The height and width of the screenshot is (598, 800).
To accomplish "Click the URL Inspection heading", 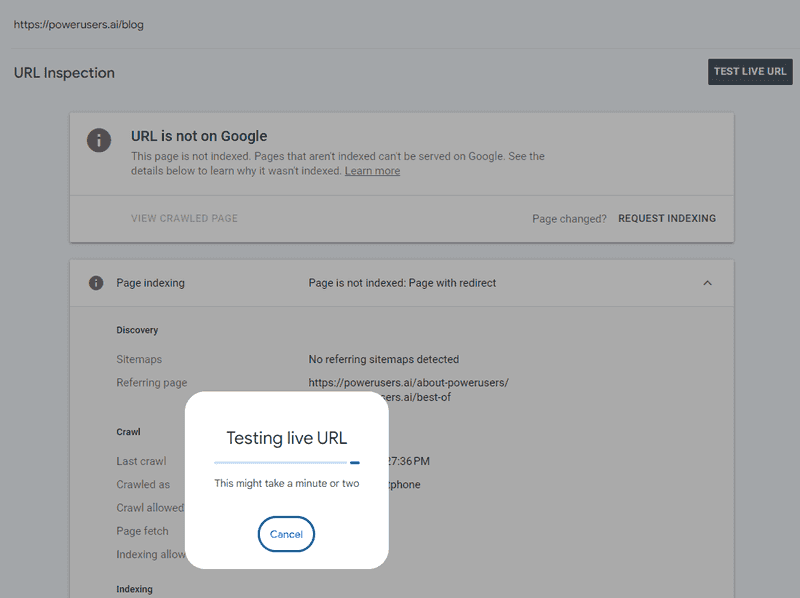I will click(64, 73).
